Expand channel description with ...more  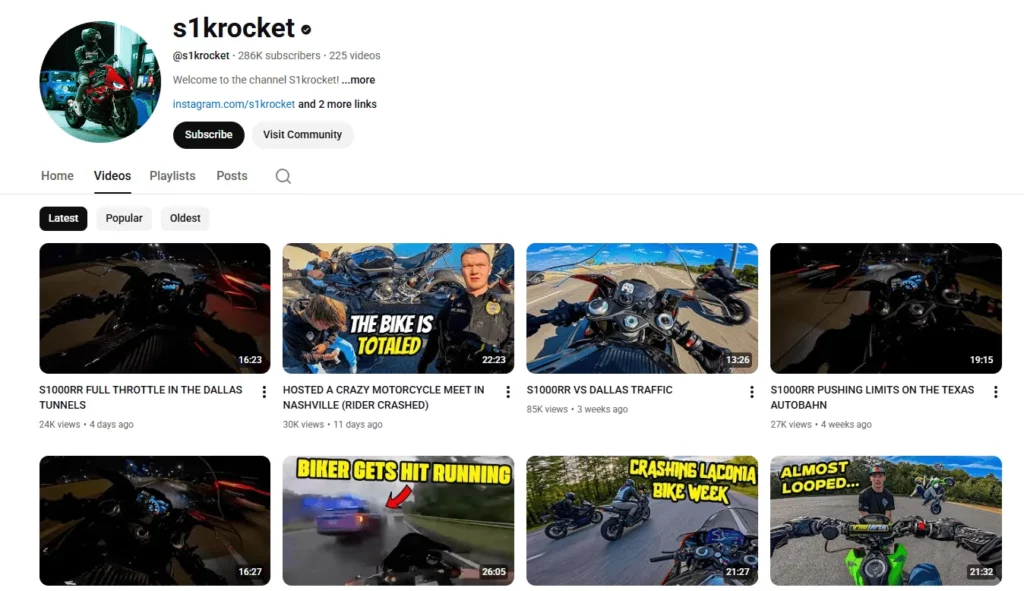click(x=358, y=80)
